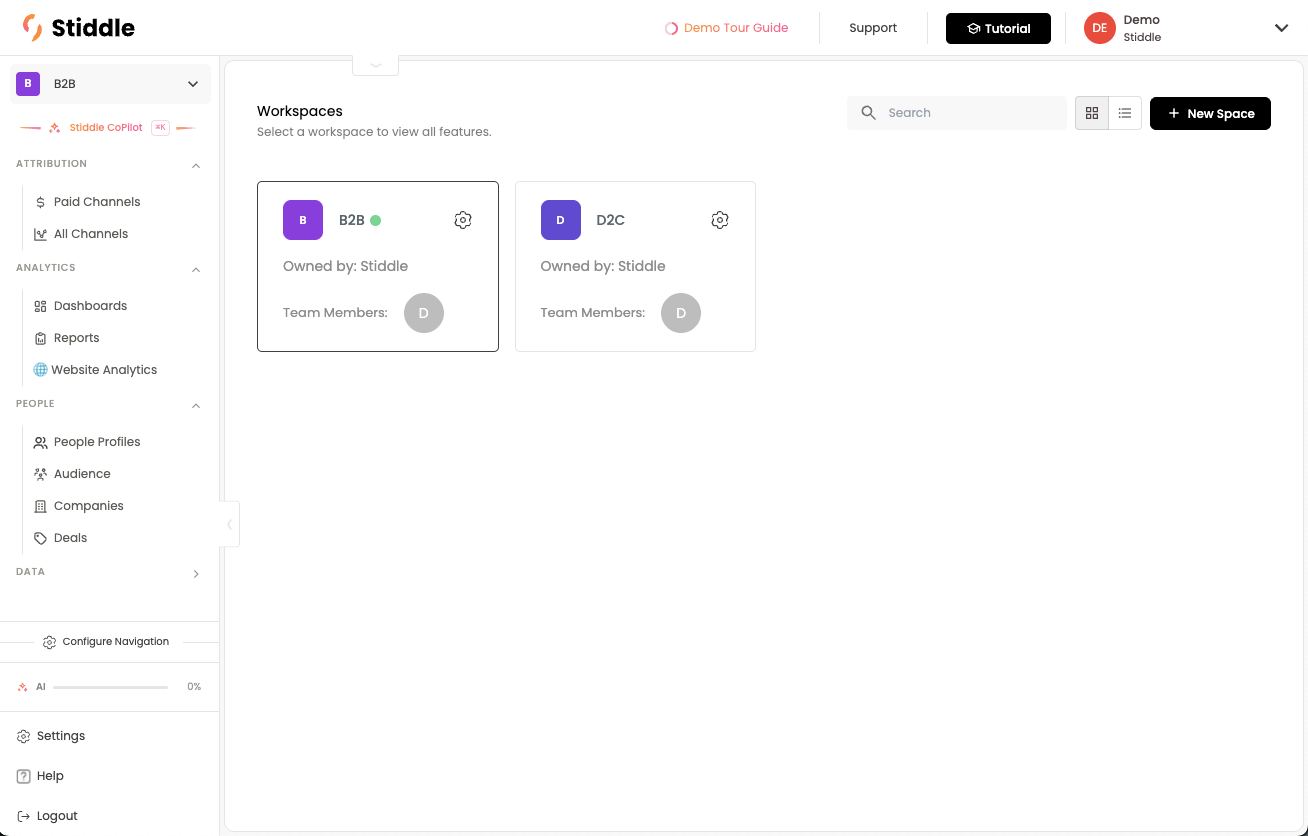This screenshot has height=836, width=1308.
Task: Switch to list view
Action: click(x=1125, y=113)
